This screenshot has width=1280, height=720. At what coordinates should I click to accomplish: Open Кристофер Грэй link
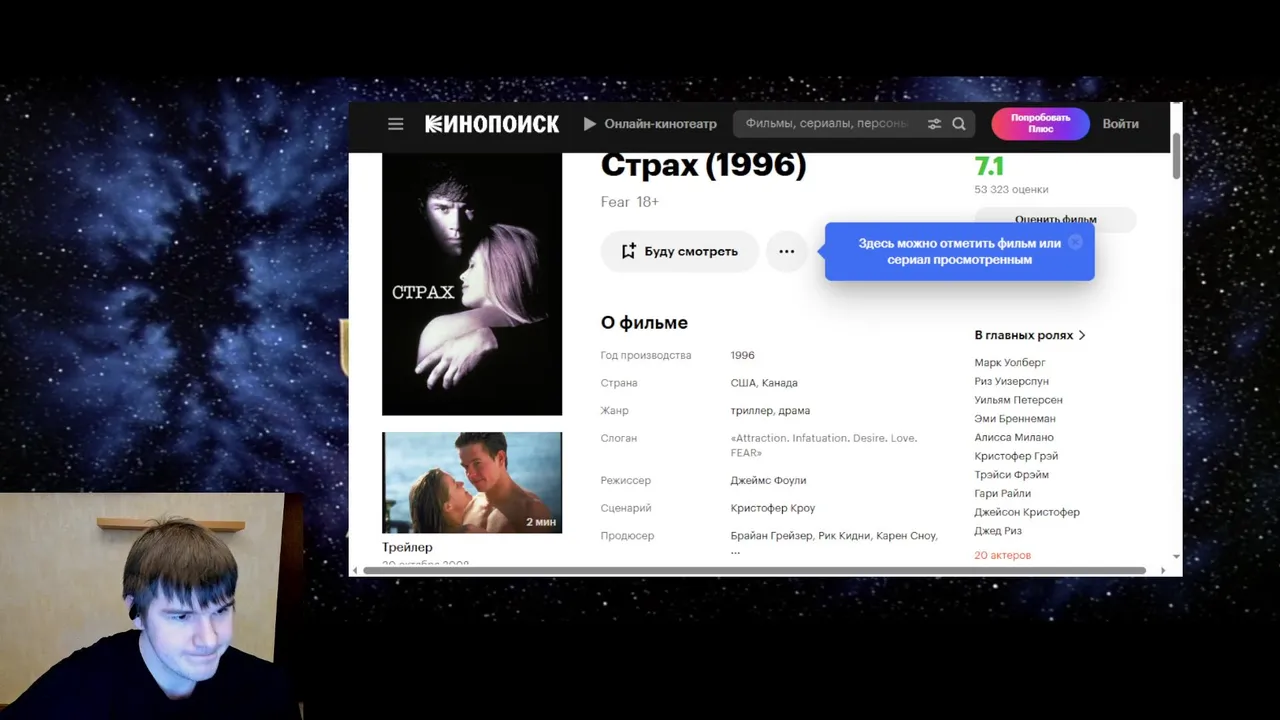tap(1016, 456)
